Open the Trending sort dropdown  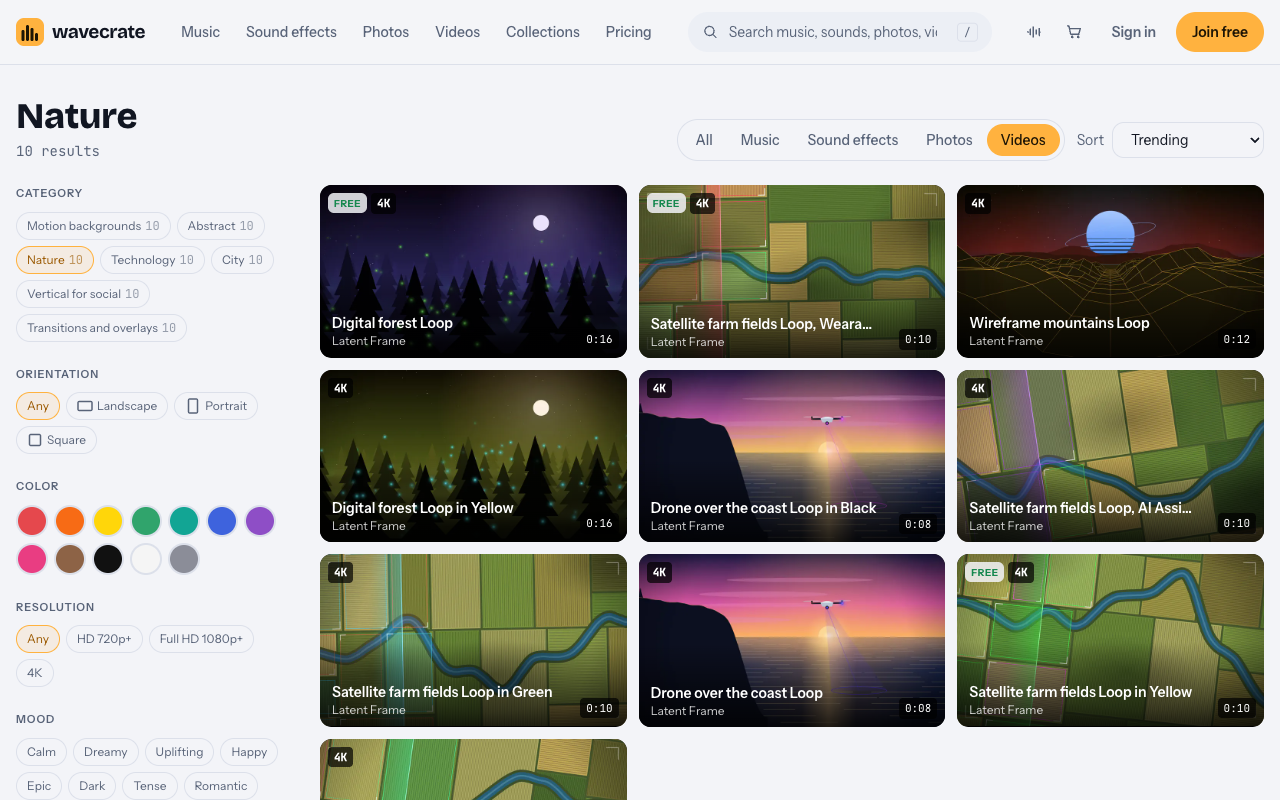[x=1188, y=140]
